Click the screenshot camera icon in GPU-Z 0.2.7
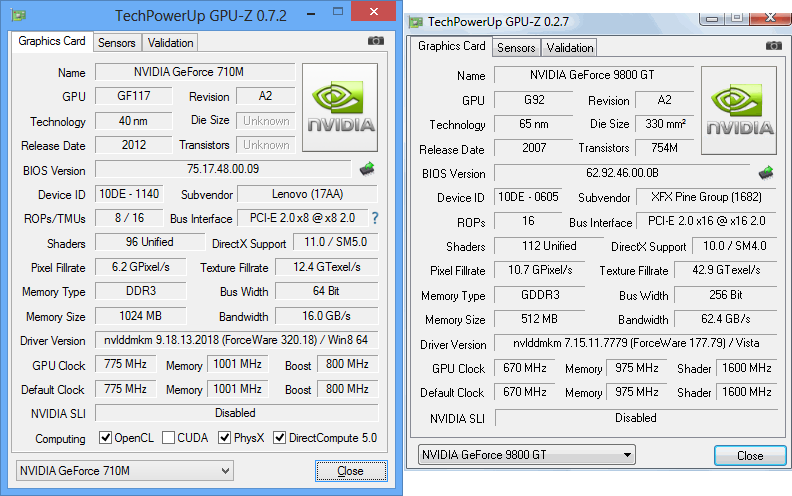792x496 pixels. pyautogui.click(x=773, y=45)
